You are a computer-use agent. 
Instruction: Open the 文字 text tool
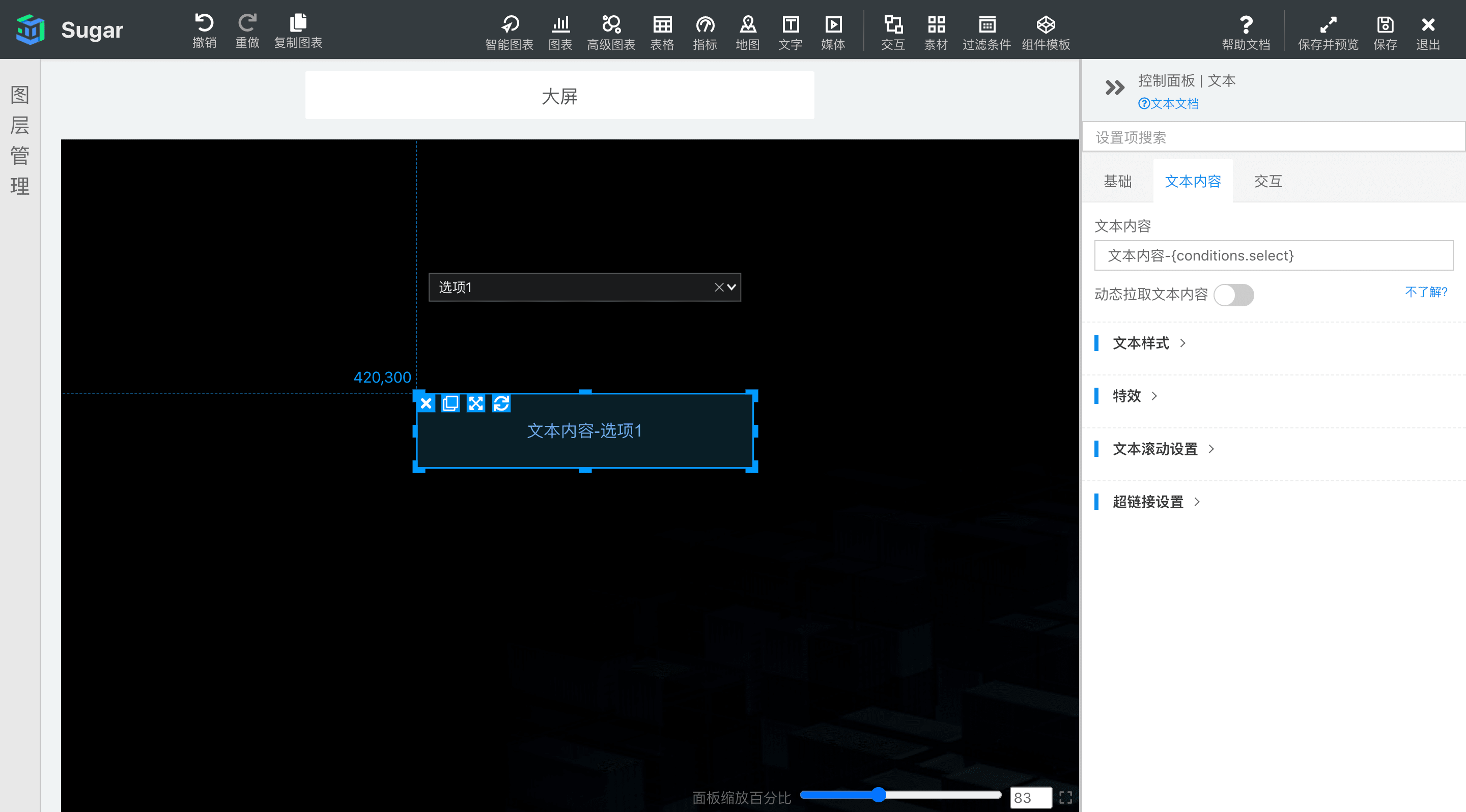790,33
